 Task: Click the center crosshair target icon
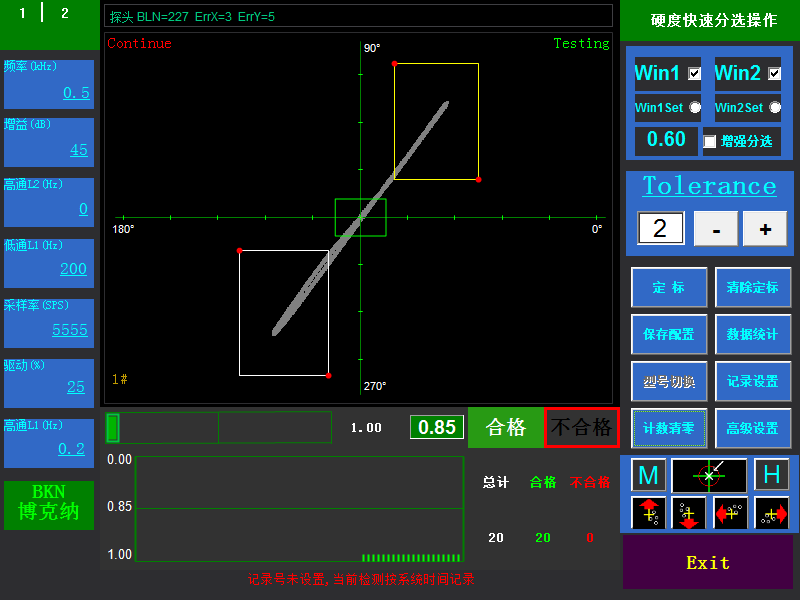tap(709, 475)
